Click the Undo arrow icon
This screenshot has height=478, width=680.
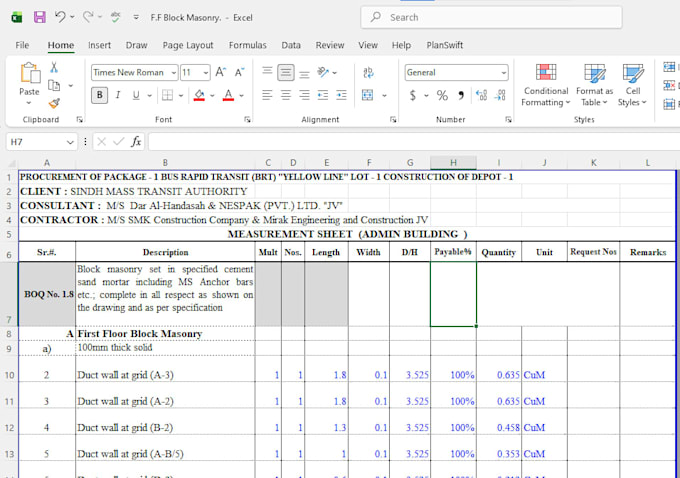(60, 17)
